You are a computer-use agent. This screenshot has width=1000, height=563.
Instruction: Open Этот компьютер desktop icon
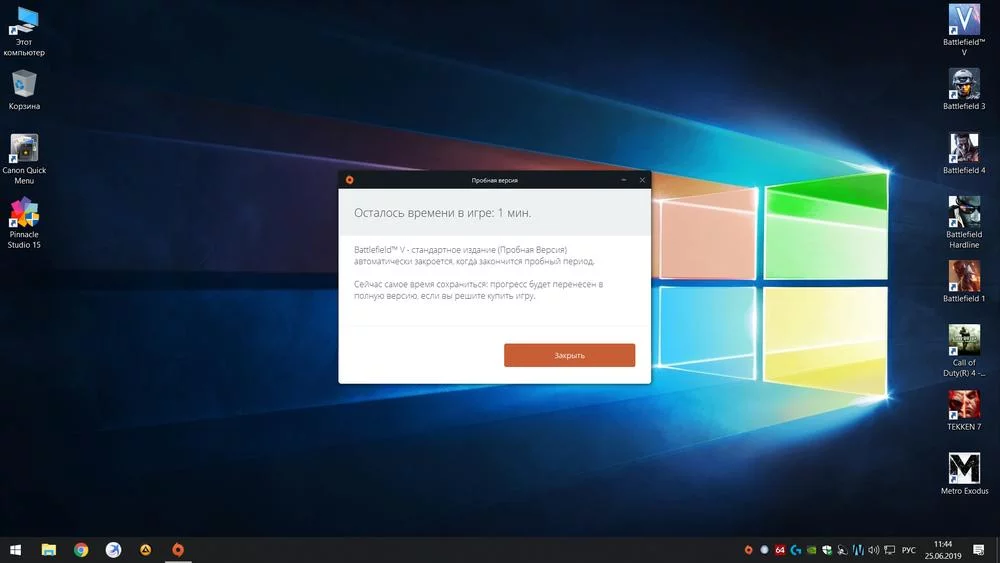pos(24,31)
